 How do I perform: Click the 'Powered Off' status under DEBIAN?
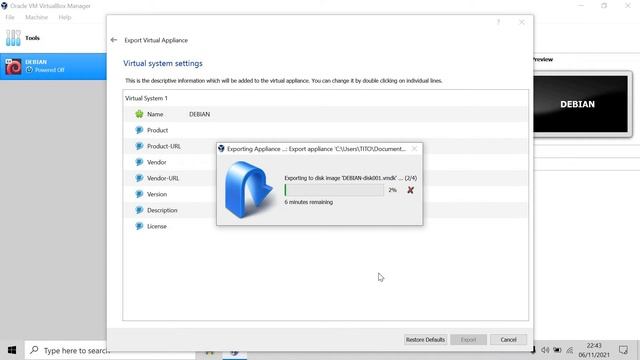49,70
